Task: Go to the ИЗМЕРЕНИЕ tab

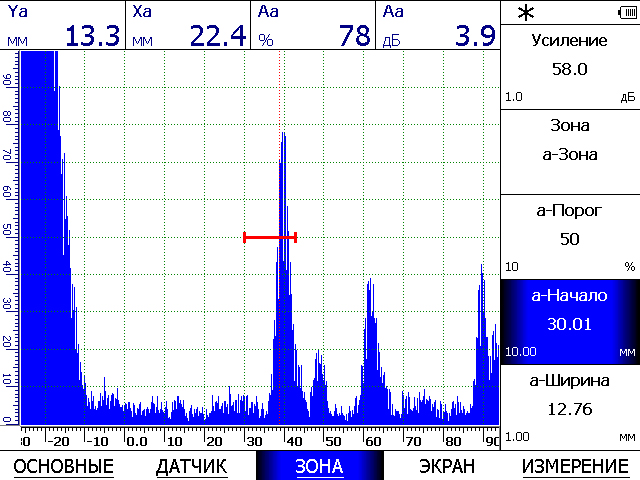Action: click(x=576, y=466)
